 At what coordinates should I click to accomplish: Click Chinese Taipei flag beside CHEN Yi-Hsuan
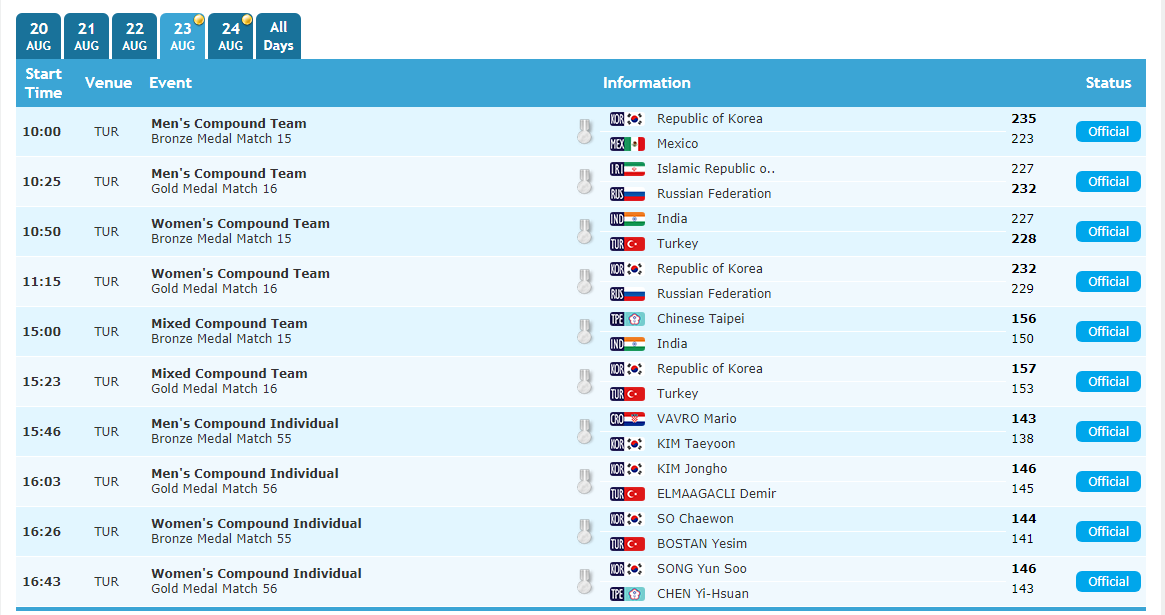[627, 594]
